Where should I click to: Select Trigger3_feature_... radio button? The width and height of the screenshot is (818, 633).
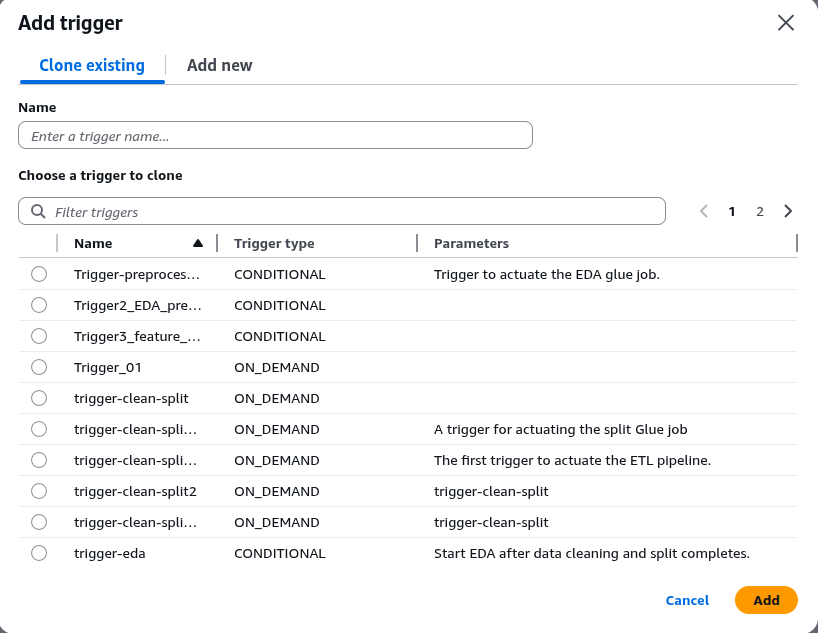point(39,336)
